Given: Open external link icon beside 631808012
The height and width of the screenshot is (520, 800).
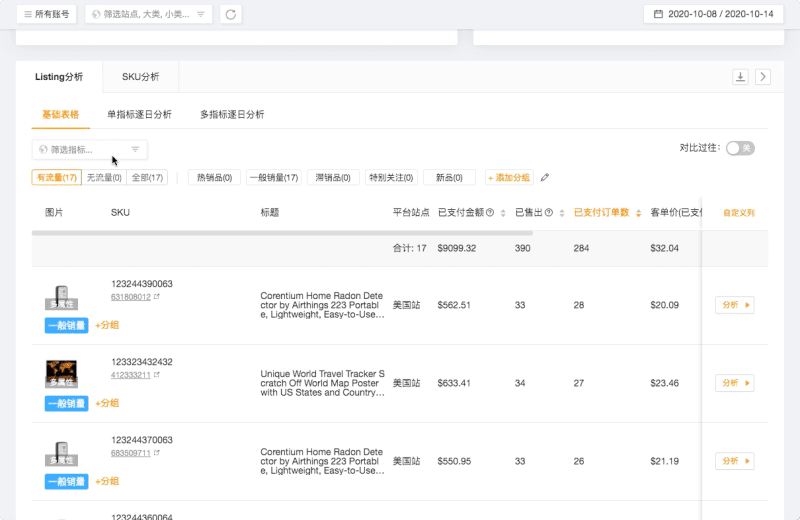Looking at the screenshot, I should pos(156,297).
